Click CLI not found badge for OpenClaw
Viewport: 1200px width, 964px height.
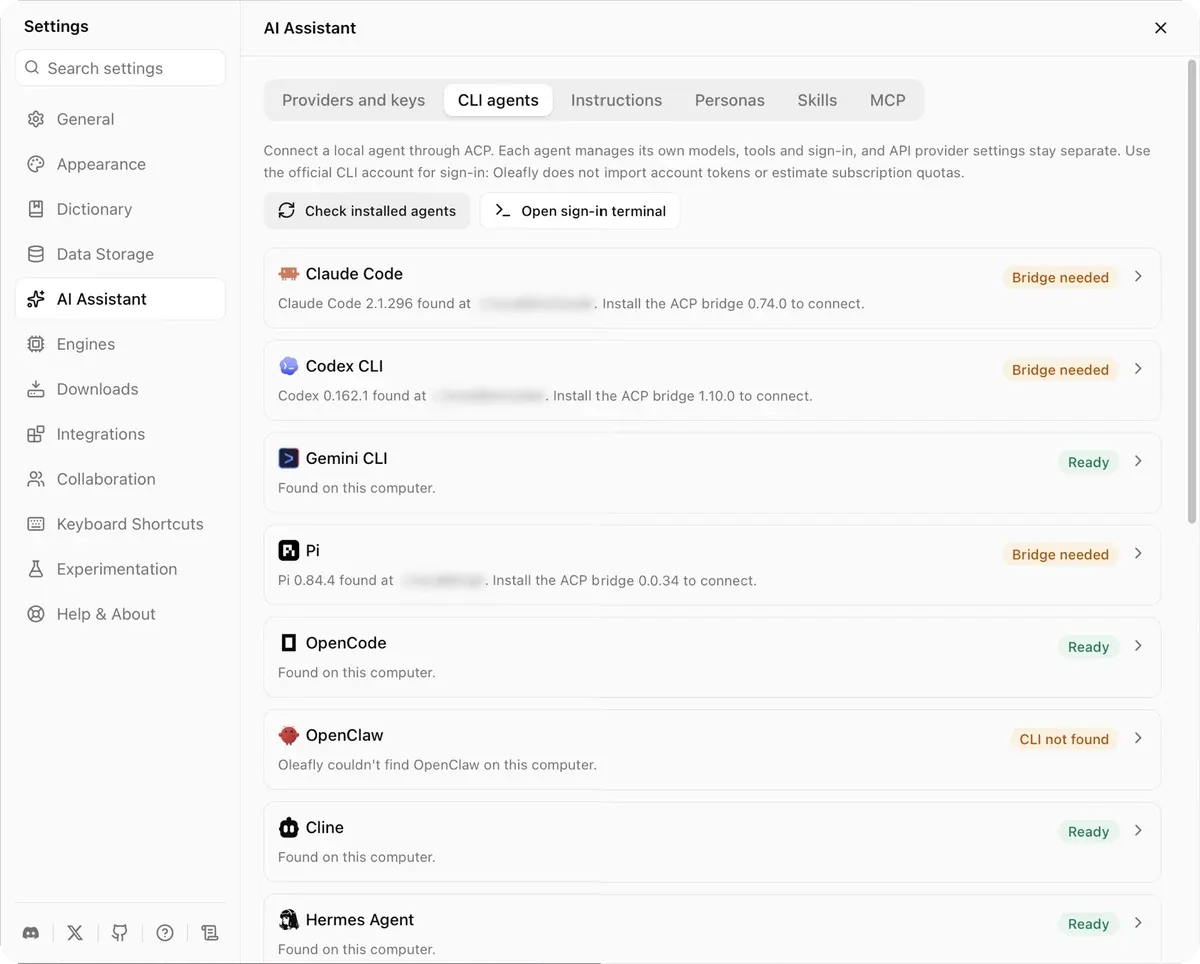(x=1064, y=739)
